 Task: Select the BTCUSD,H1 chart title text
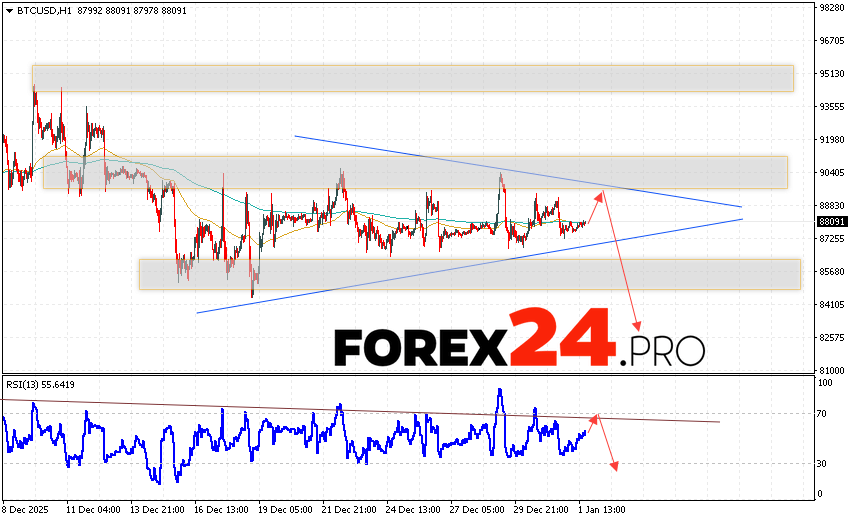[x=42, y=9]
